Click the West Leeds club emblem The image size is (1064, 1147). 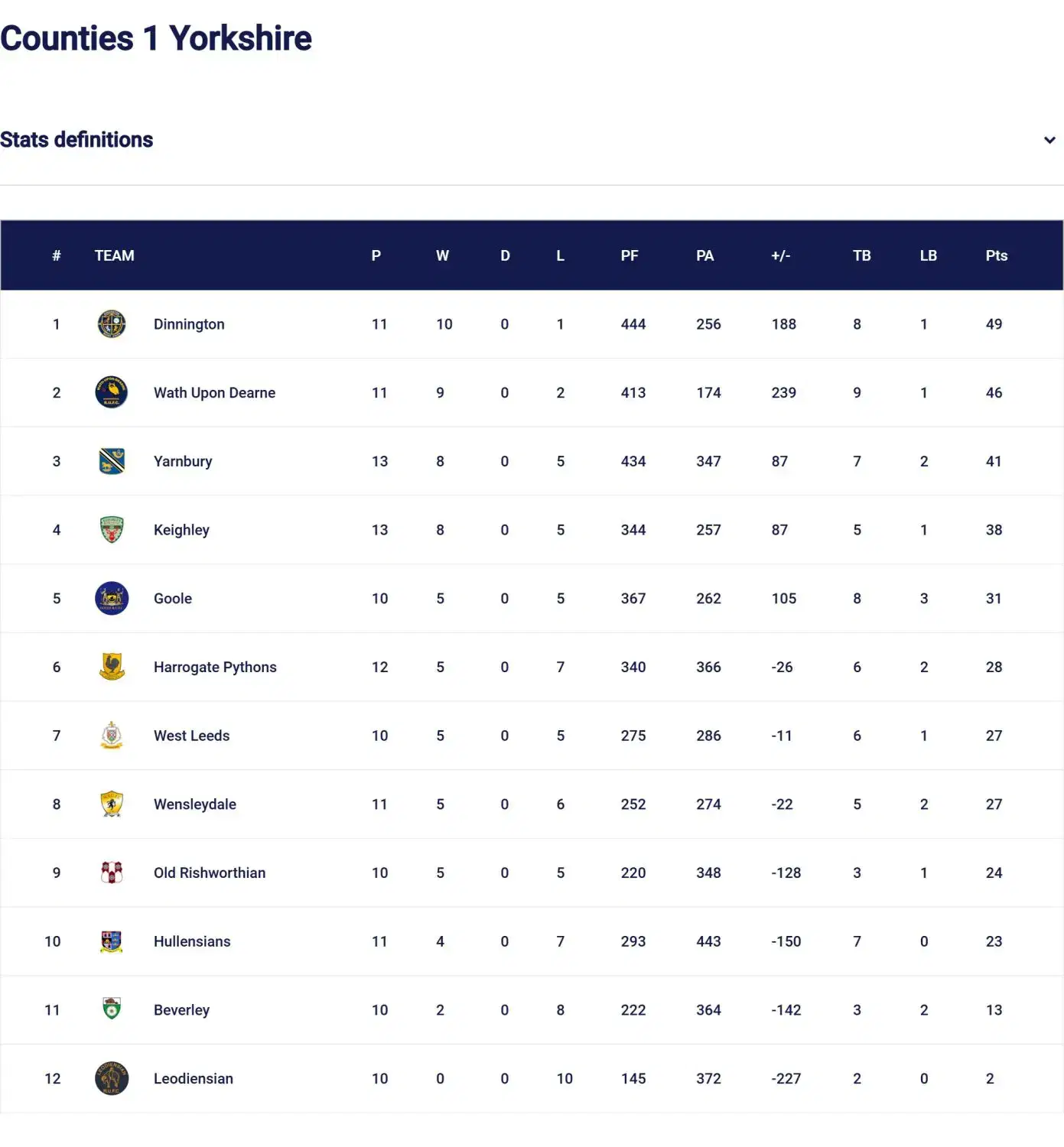point(112,735)
